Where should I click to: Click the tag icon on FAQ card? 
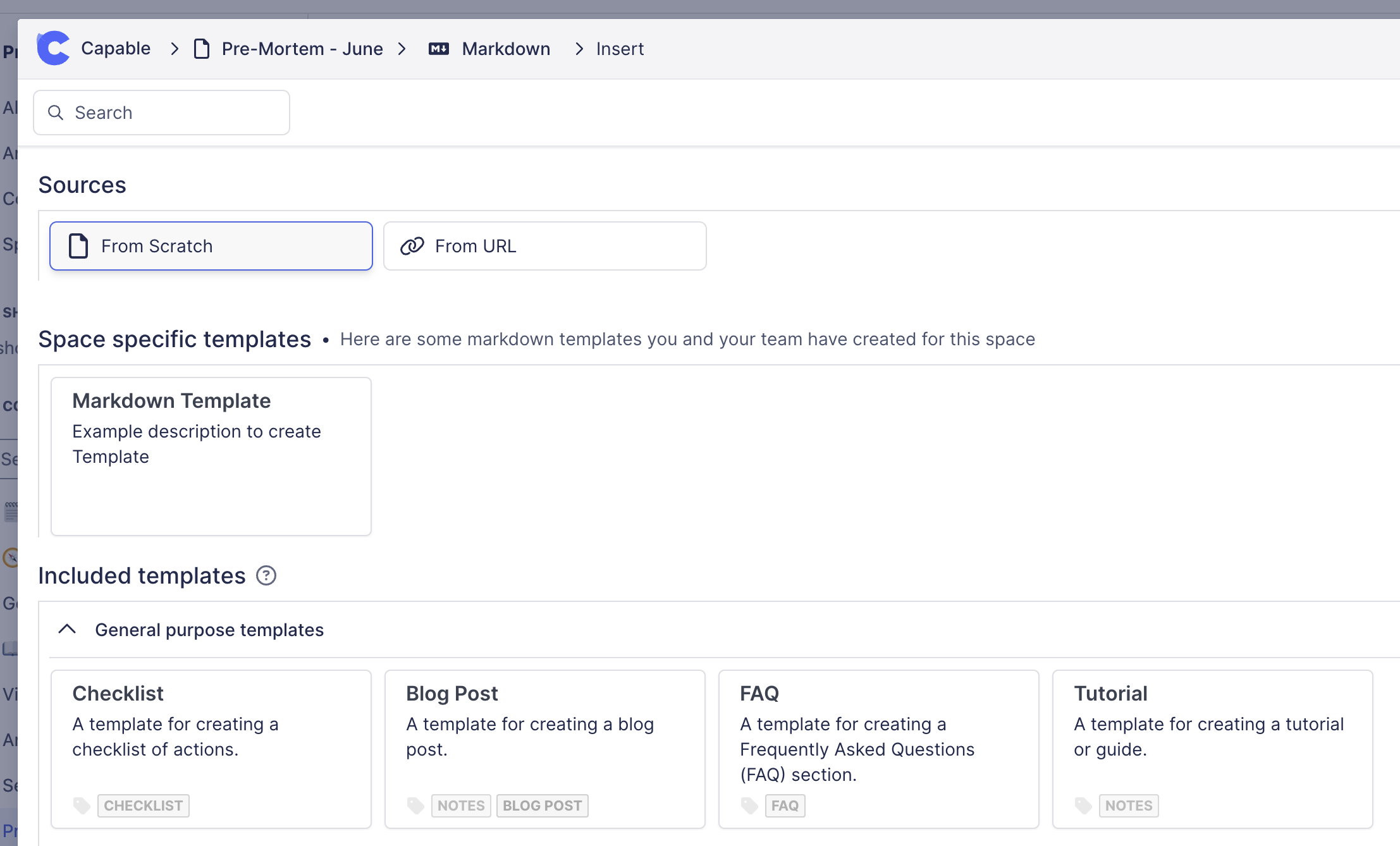(x=749, y=806)
